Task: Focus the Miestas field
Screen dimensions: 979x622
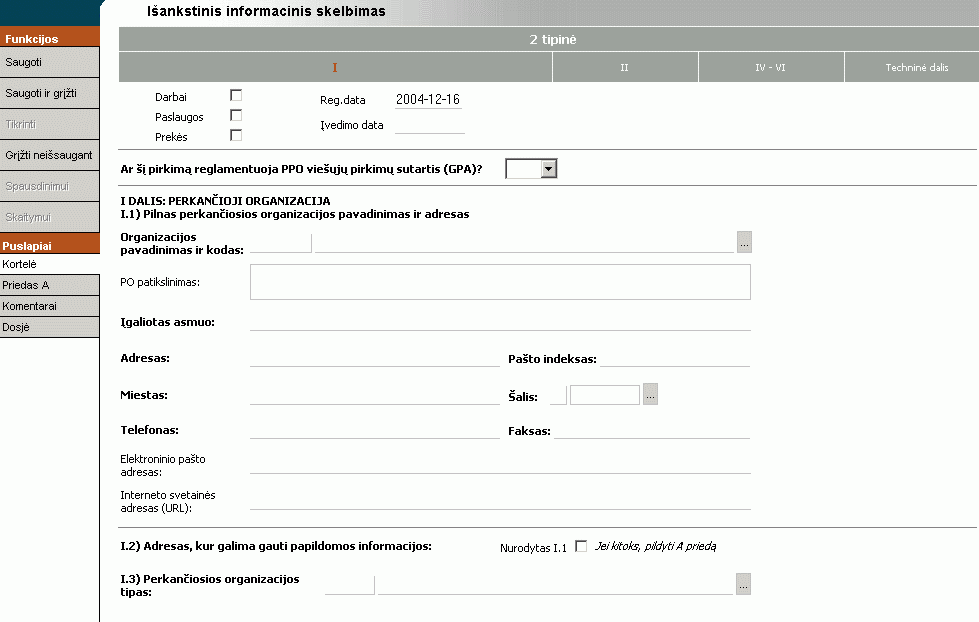Action: tap(375, 396)
